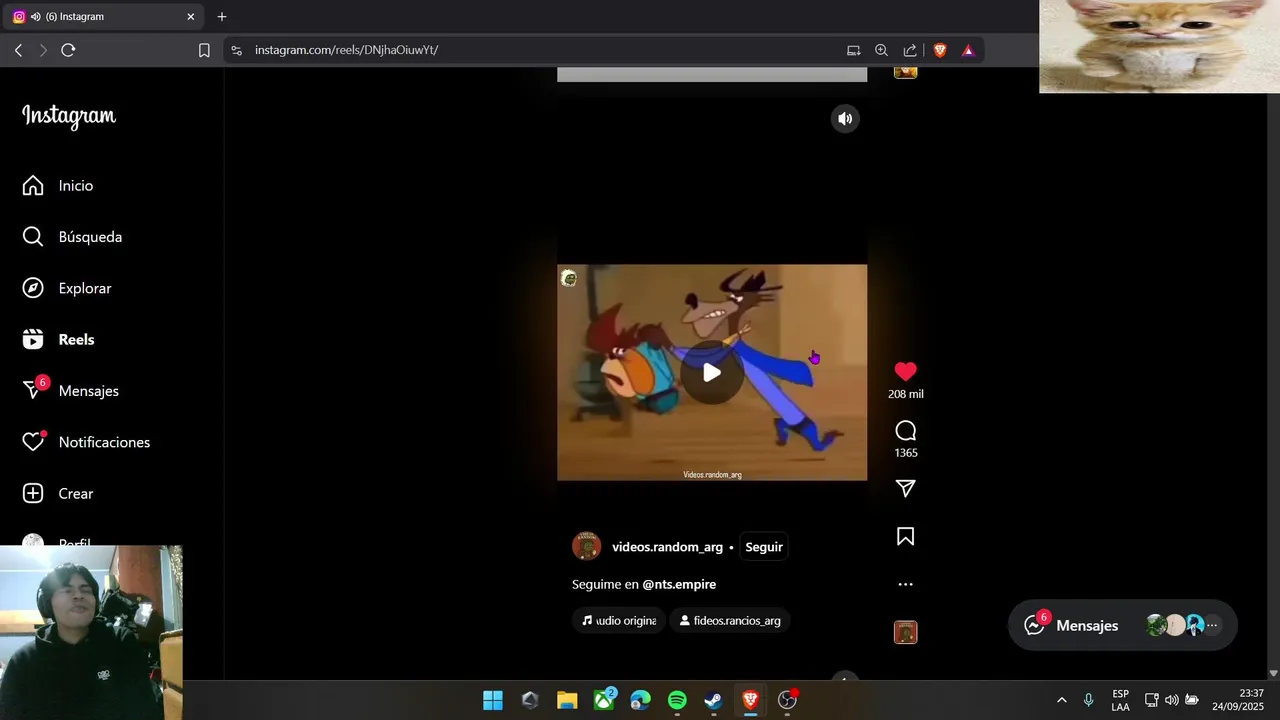Click Crear plus in sidebar

click(x=58, y=494)
